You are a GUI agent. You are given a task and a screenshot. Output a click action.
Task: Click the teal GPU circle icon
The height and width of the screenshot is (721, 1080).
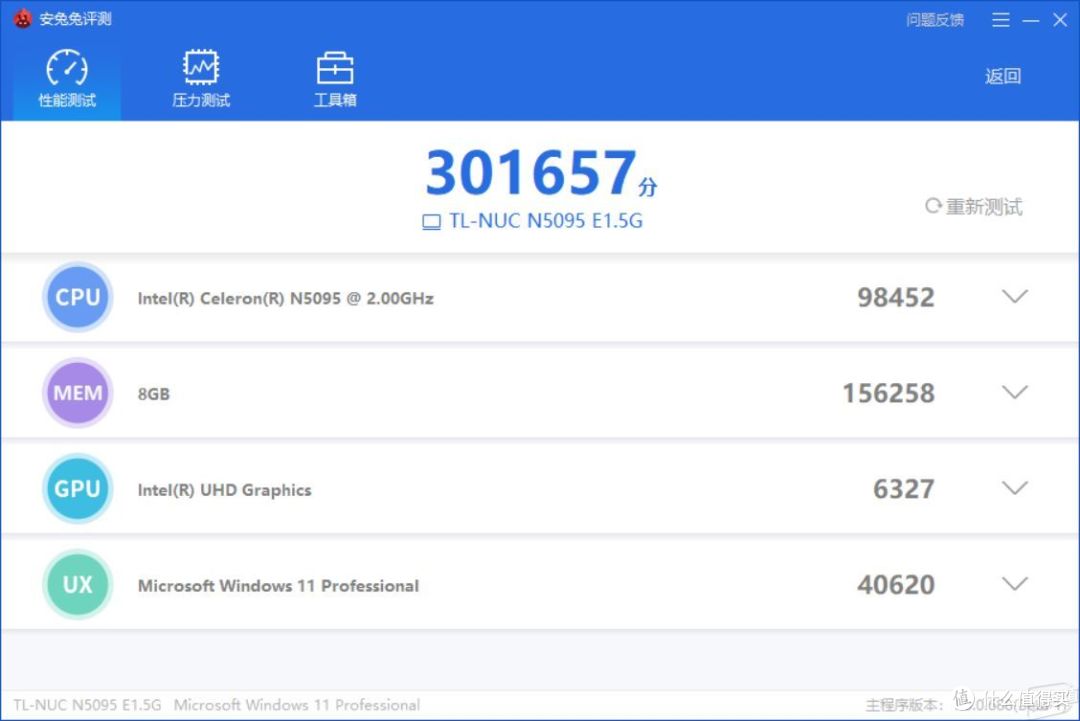pyautogui.click(x=78, y=488)
